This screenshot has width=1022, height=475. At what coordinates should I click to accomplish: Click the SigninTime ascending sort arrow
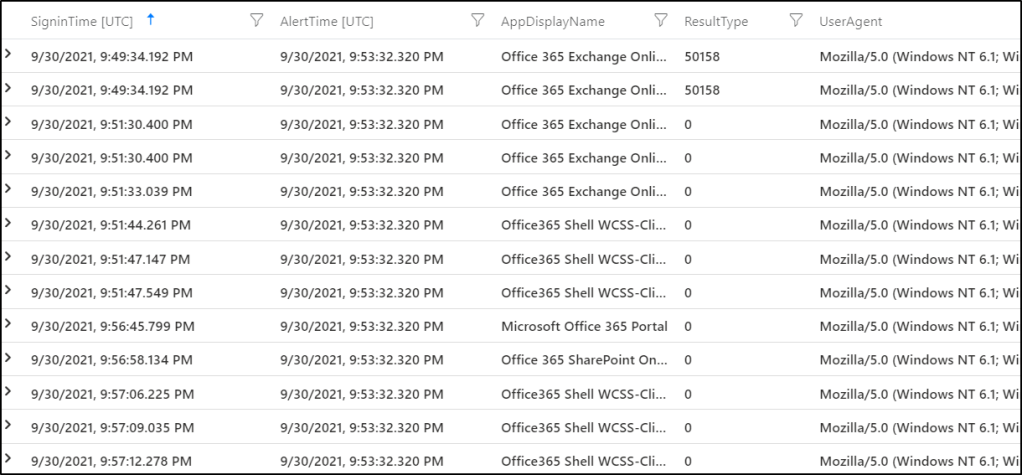pos(150,19)
